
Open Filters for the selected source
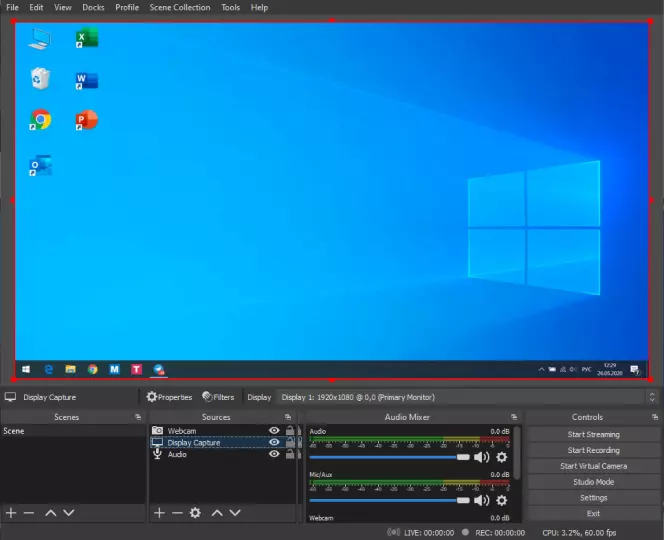[x=218, y=397]
